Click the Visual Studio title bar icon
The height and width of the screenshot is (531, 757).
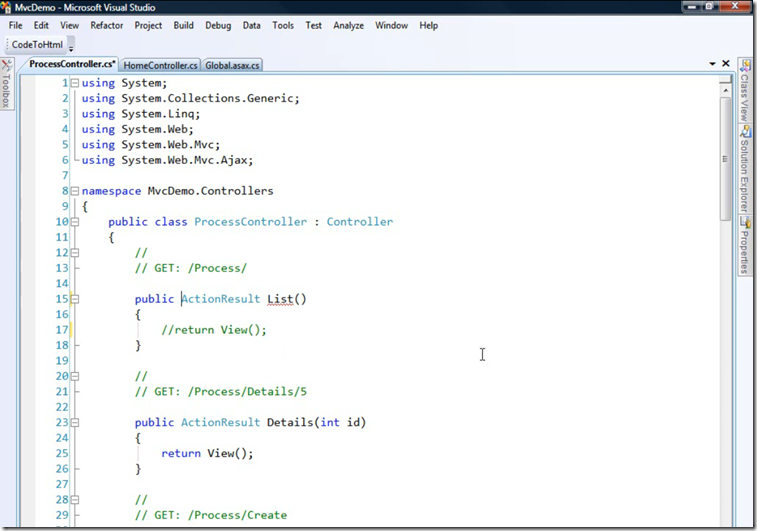click(6, 7)
